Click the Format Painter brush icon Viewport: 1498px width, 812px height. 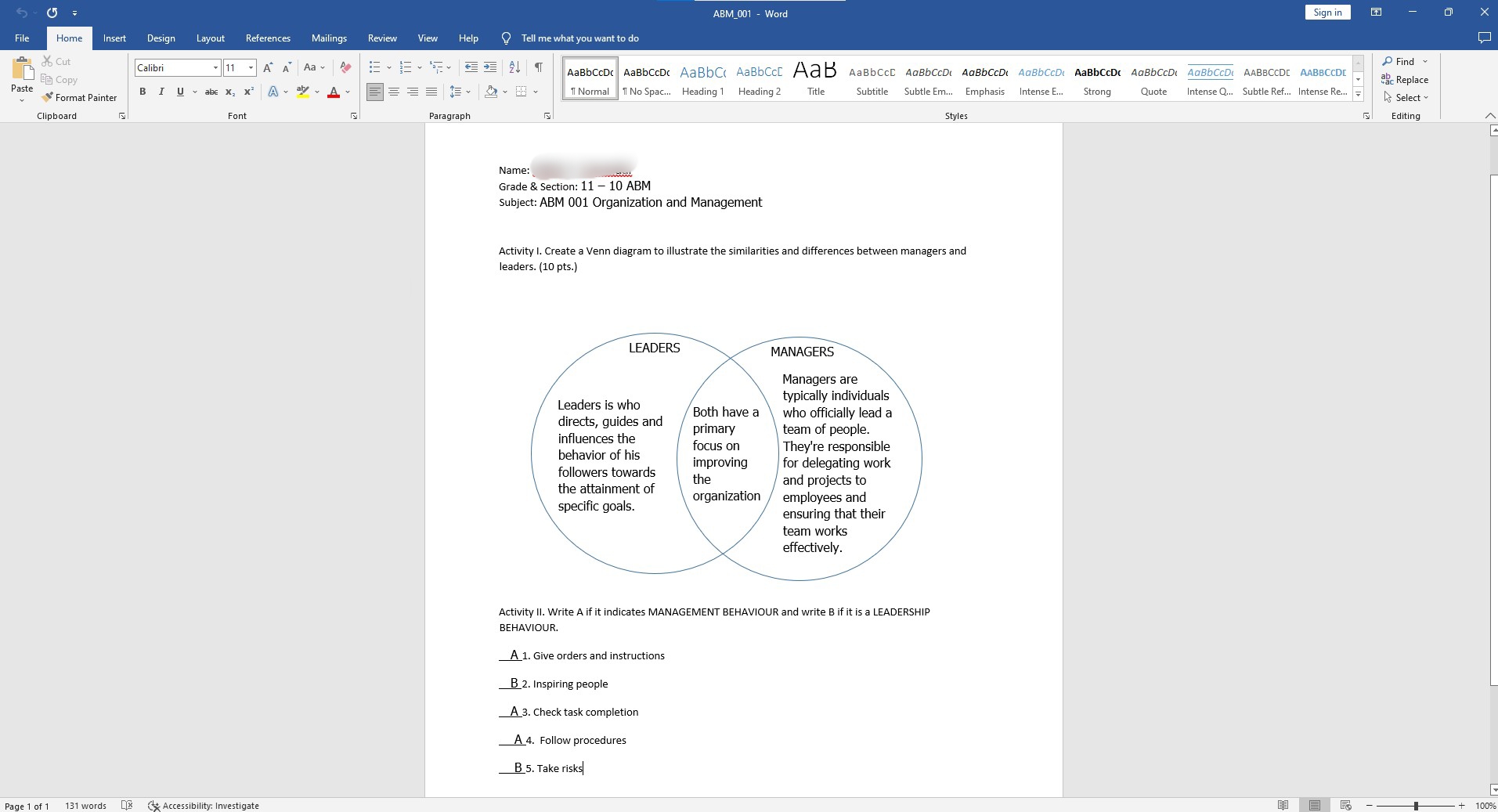[x=47, y=98]
